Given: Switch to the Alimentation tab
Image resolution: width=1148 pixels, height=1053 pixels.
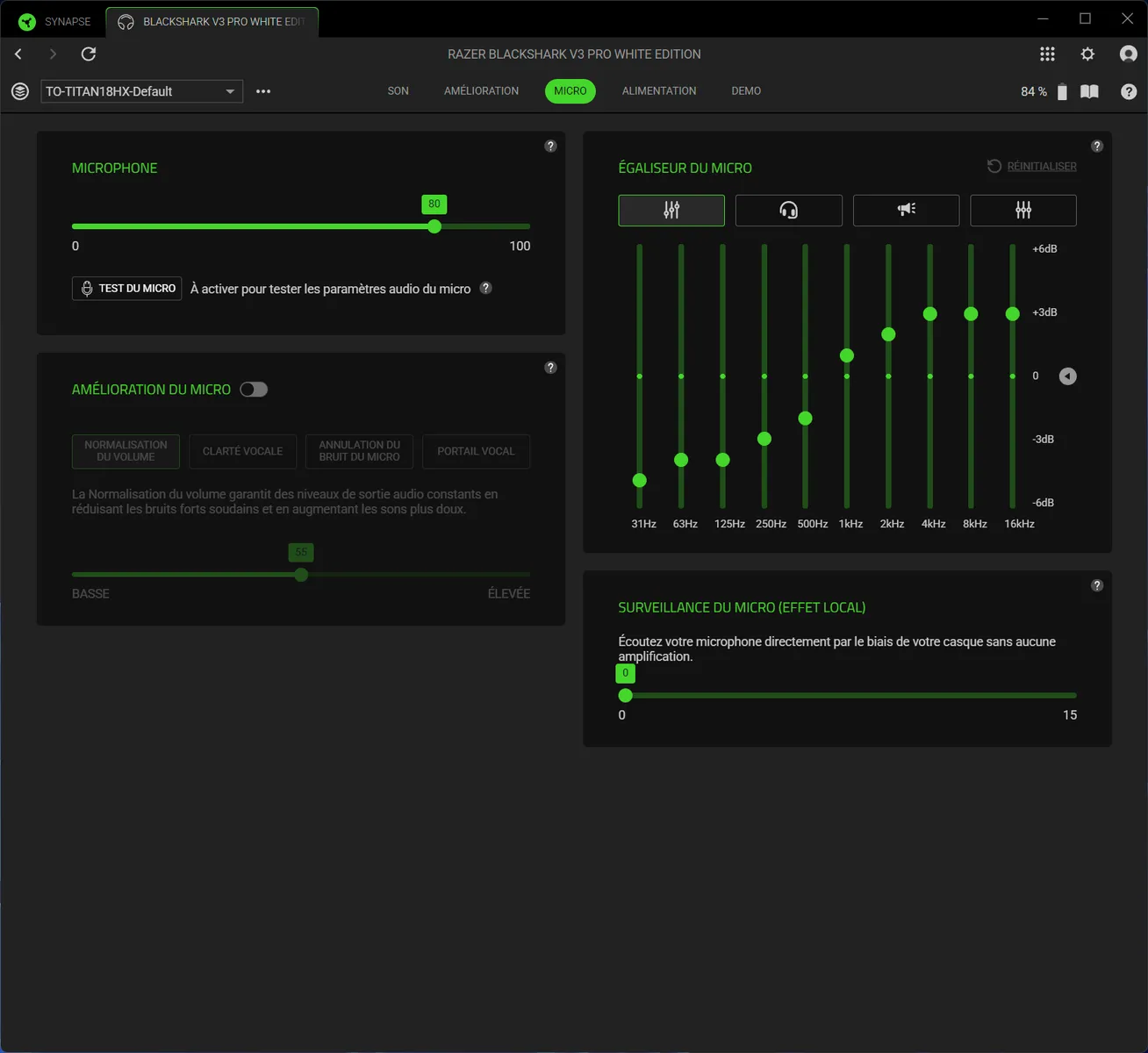Looking at the screenshot, I should pyautogui.click(x=658, y=91).
